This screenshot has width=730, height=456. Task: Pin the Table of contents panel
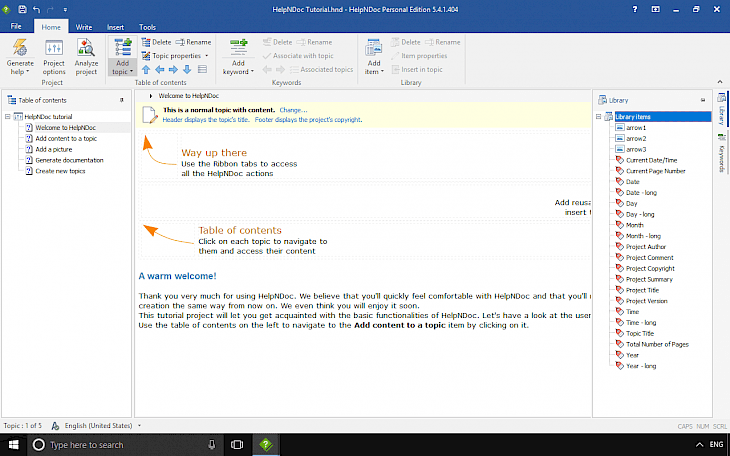tap(122, 100)
